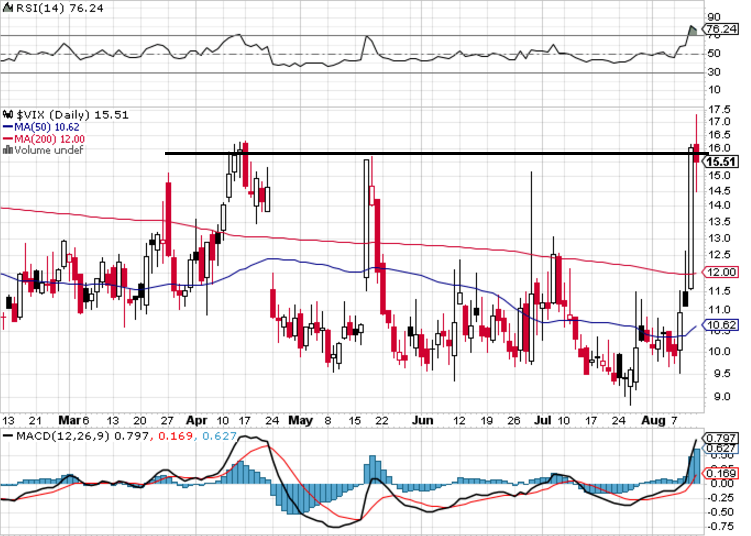751x536 pixels.
Task: Click the 17.5 price axis label
Action: pos(718,109)
